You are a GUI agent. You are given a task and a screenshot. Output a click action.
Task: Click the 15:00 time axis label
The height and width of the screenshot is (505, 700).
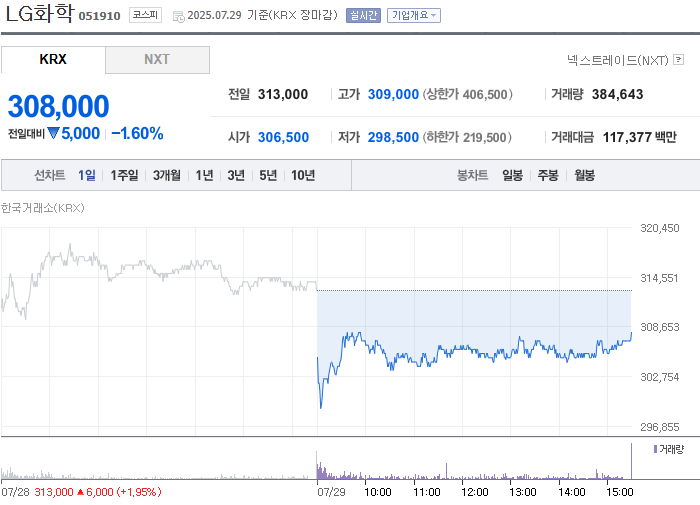620,492
